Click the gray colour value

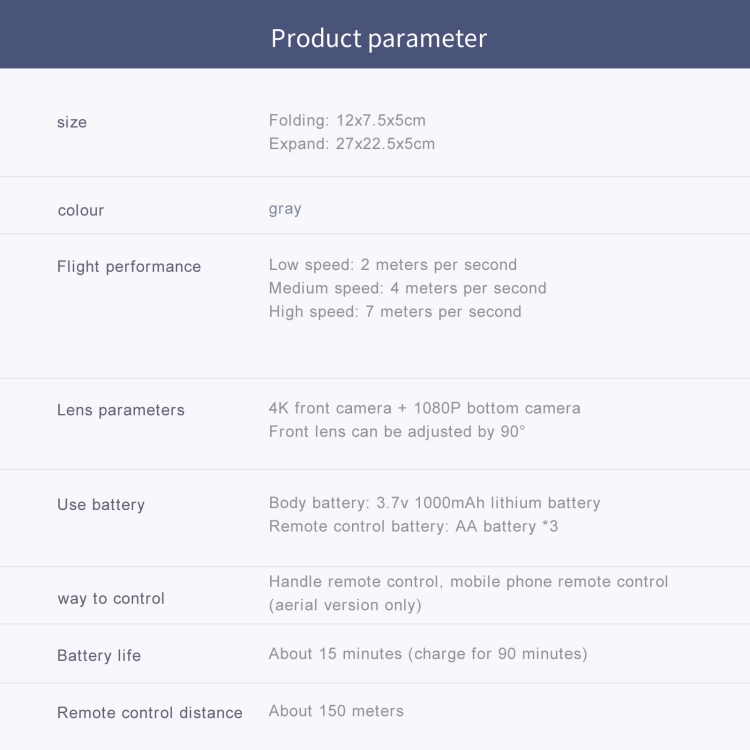point(285,209)
